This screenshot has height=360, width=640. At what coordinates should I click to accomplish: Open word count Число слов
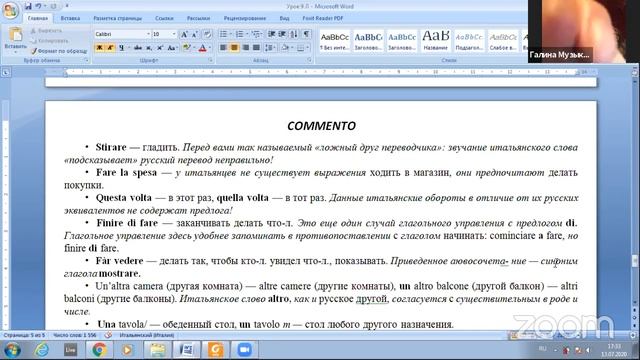pos(75,335)
